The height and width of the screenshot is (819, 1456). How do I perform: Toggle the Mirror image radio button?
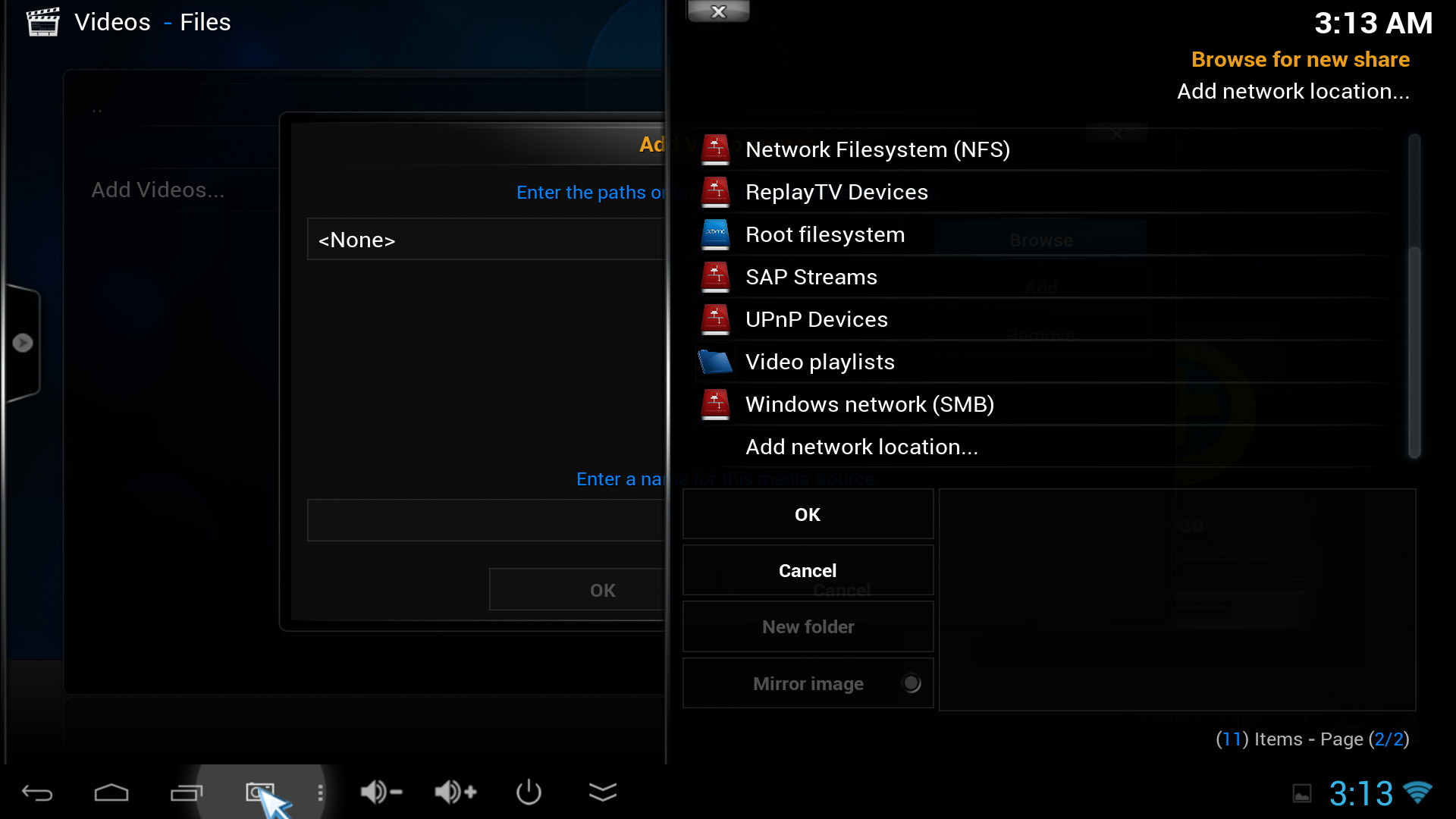(912, 683)
